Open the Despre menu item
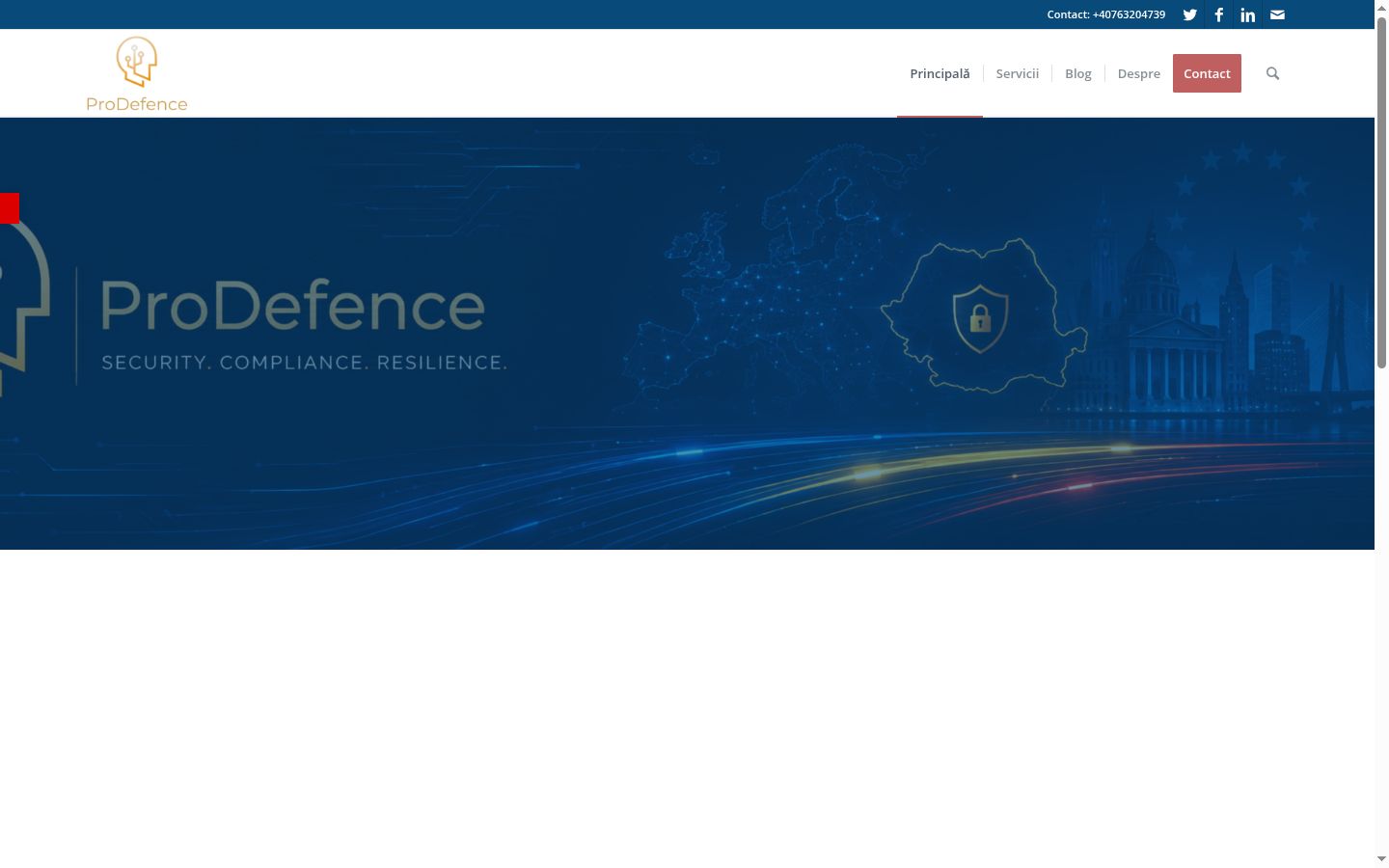 click(1138, 73)
